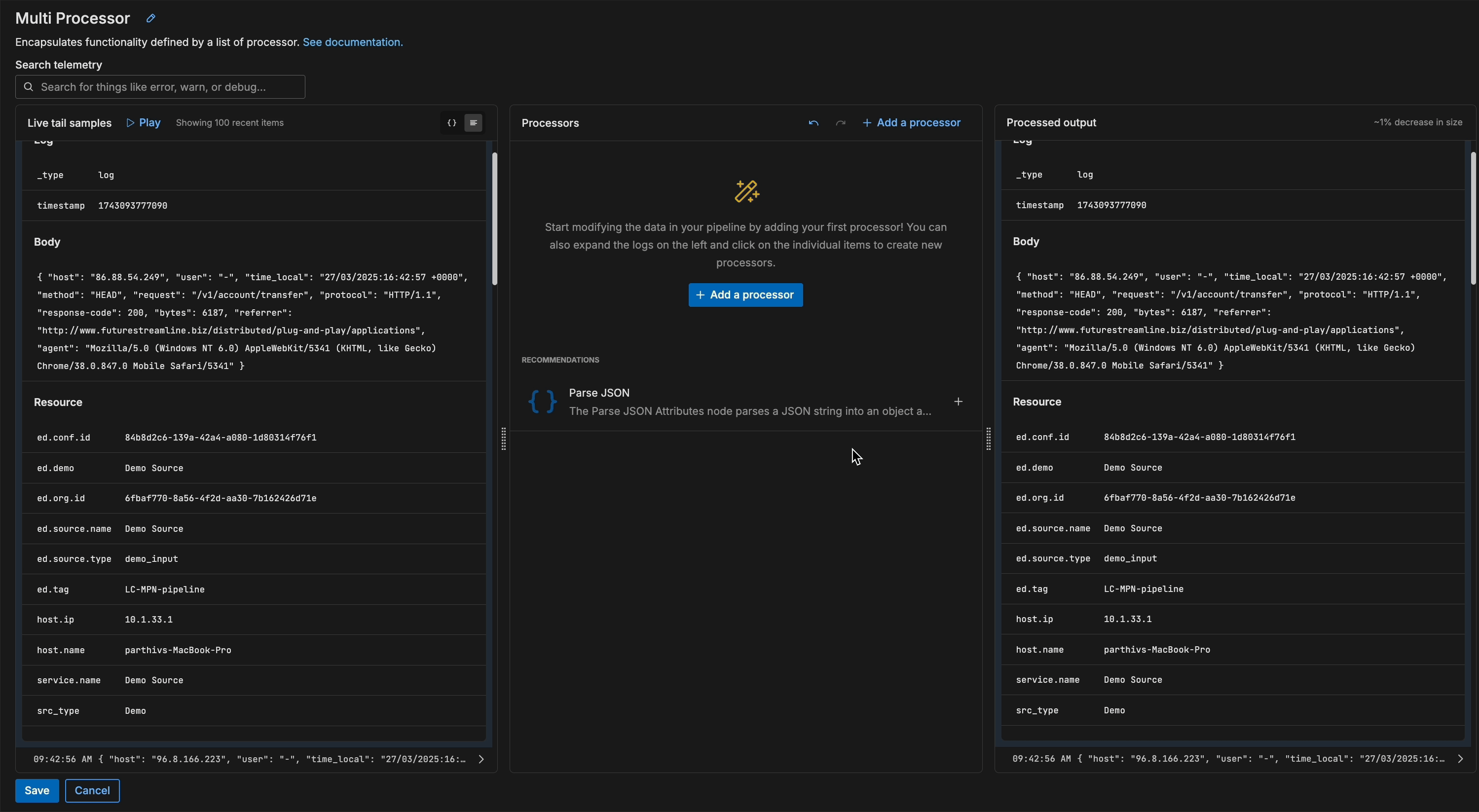Click the plus icon on the Parse JSON recommendation

pyautogui.click(x=958, y=402)
